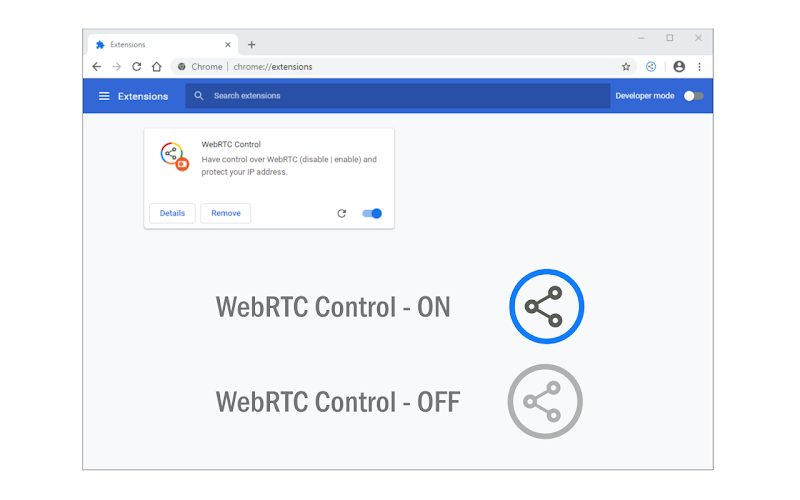Enable Developer mode toggle
800x500 pixels.
(693, 96)
